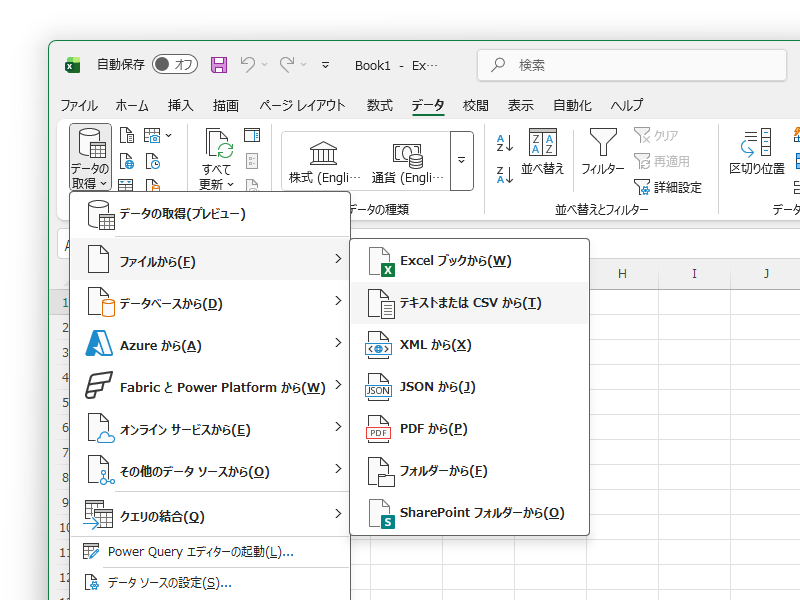Screen dimensions: 800x600
Task: Select the 株式 (English) data type
Action: pos(324,162)
